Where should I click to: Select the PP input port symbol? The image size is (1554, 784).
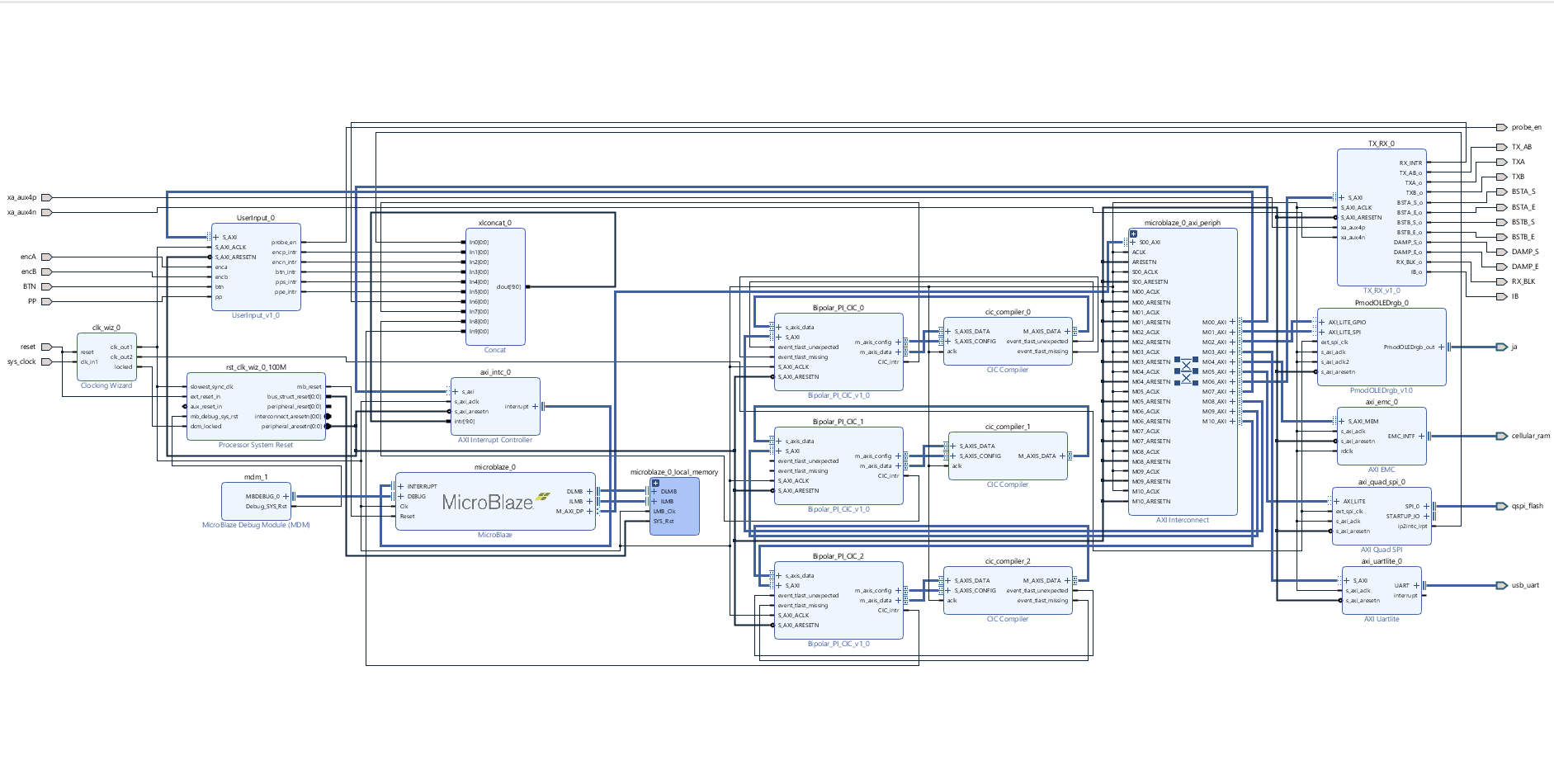click(x=46, y=302)
